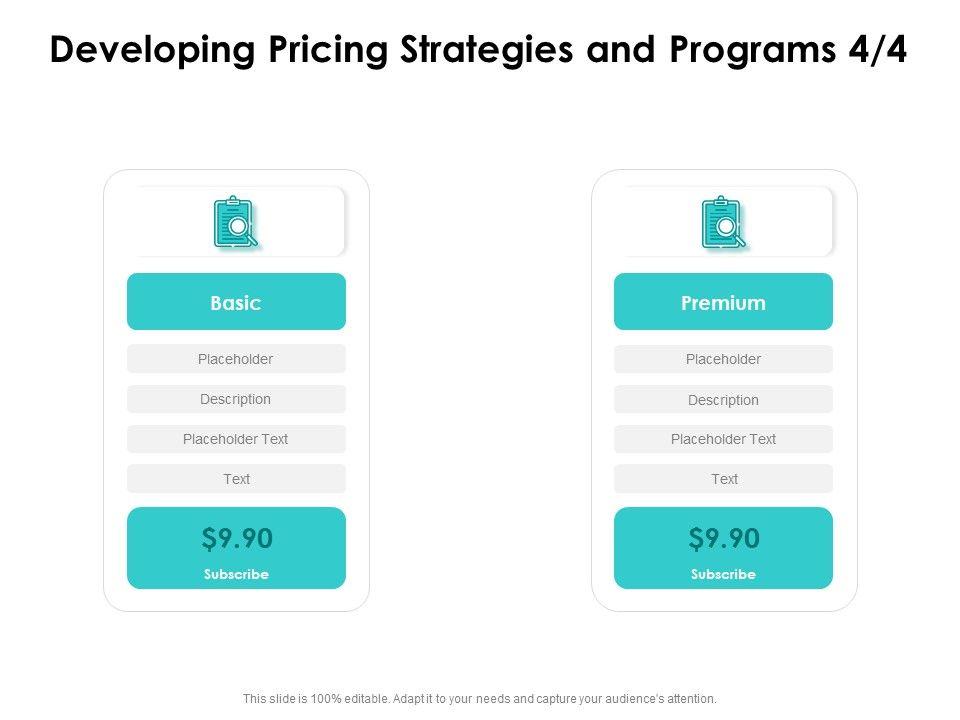Click Placeholder row in Premium card

pos(723,359)
